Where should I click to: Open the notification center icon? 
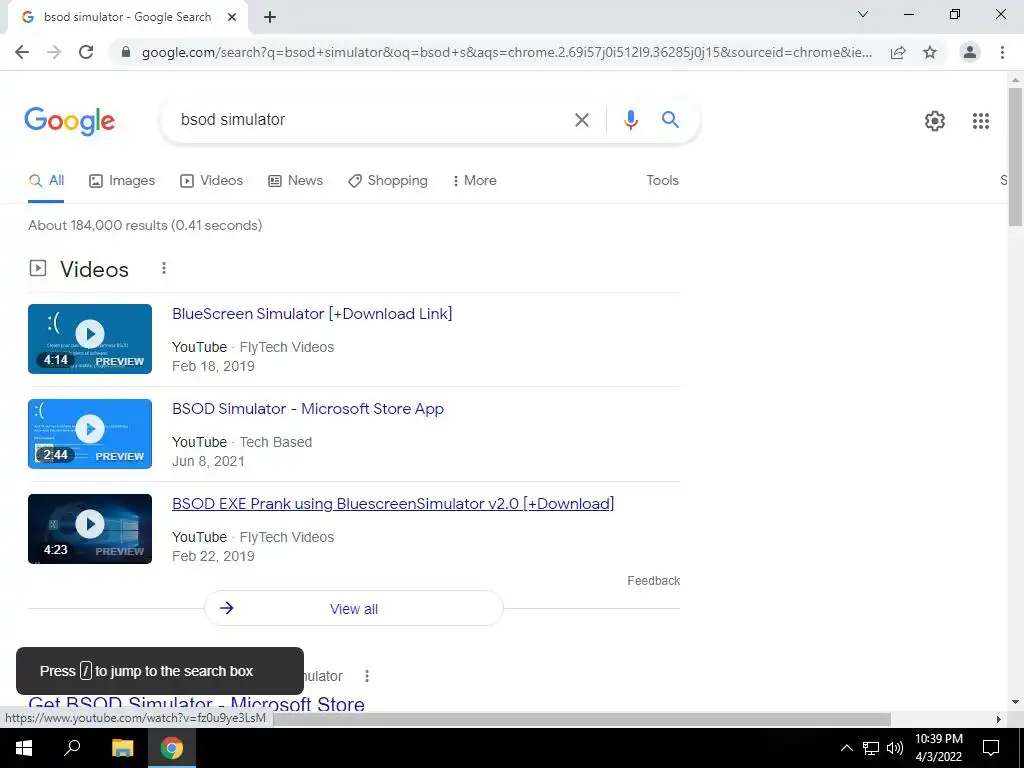point(991,748)
